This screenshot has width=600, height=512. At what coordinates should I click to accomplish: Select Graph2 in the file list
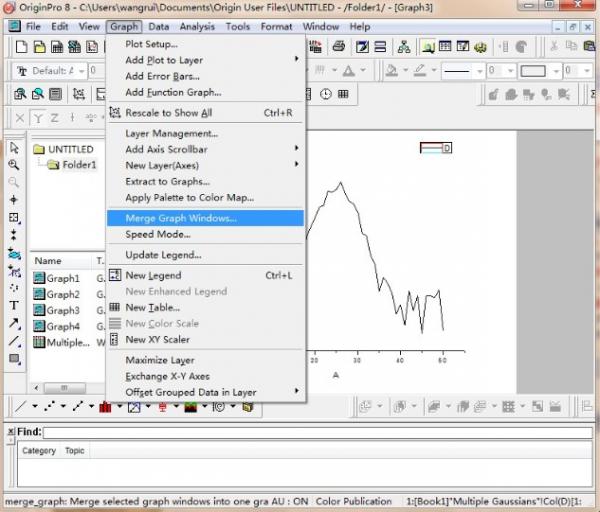57,294
